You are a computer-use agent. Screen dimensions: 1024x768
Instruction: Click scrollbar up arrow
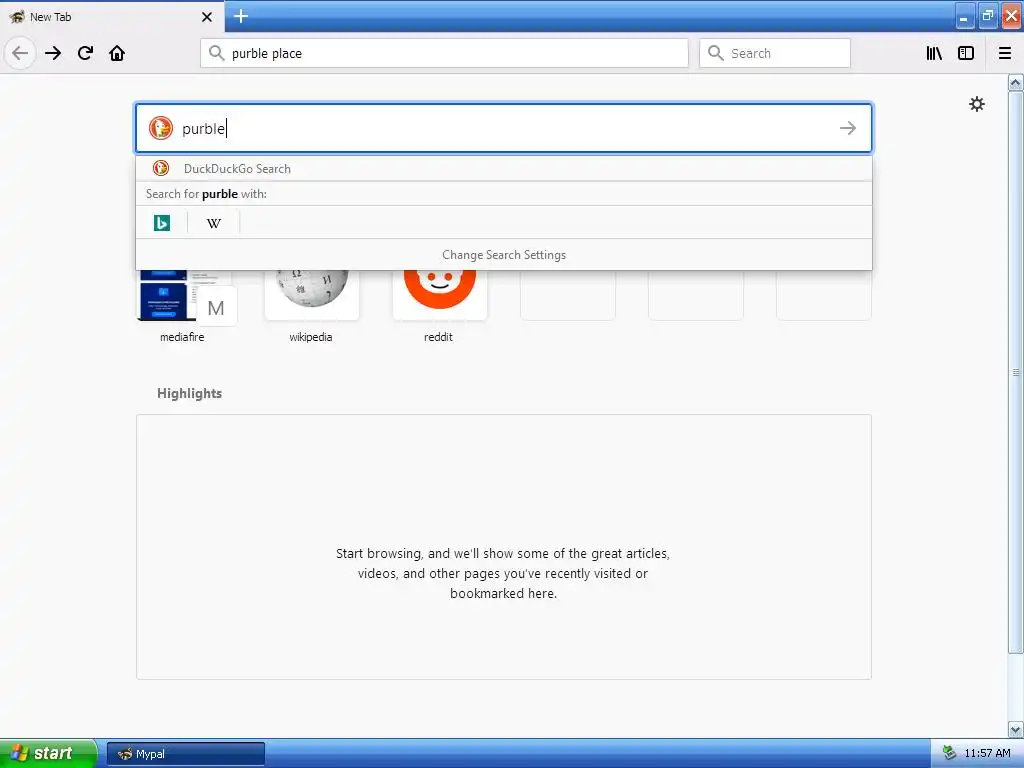point(1015,83)
